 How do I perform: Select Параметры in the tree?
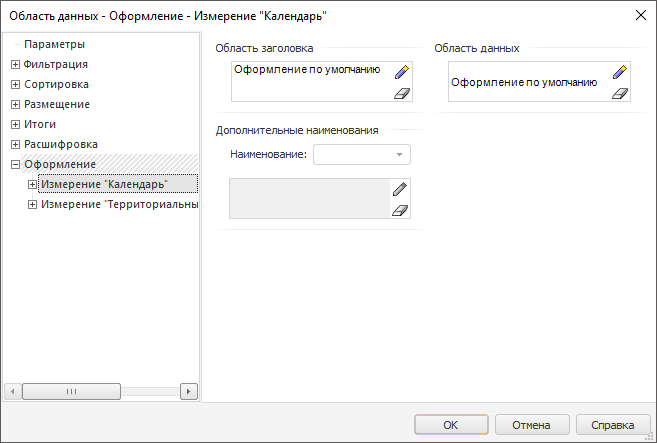[x=54, y=44]
